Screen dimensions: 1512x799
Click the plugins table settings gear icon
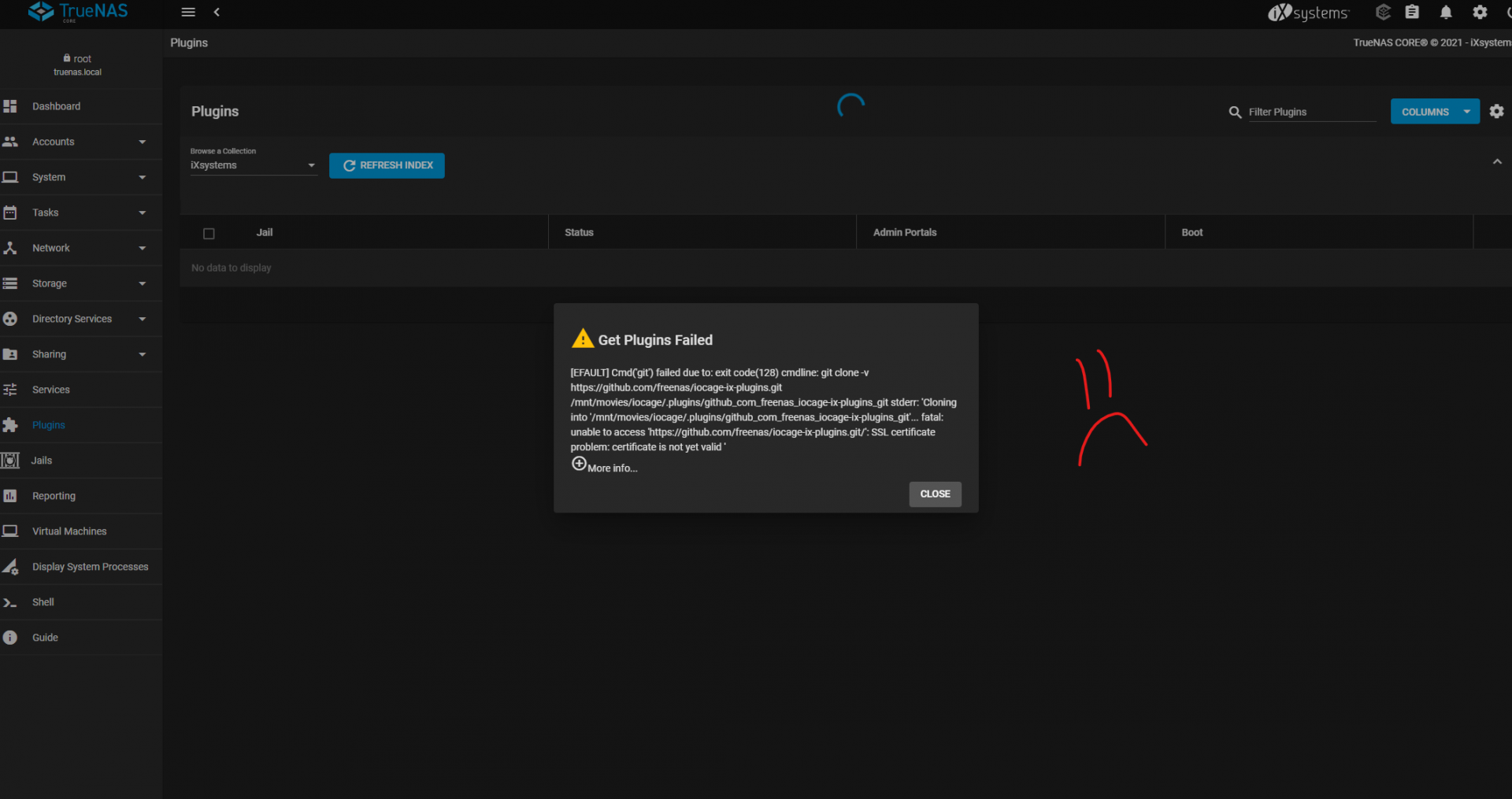point(1496,112)
